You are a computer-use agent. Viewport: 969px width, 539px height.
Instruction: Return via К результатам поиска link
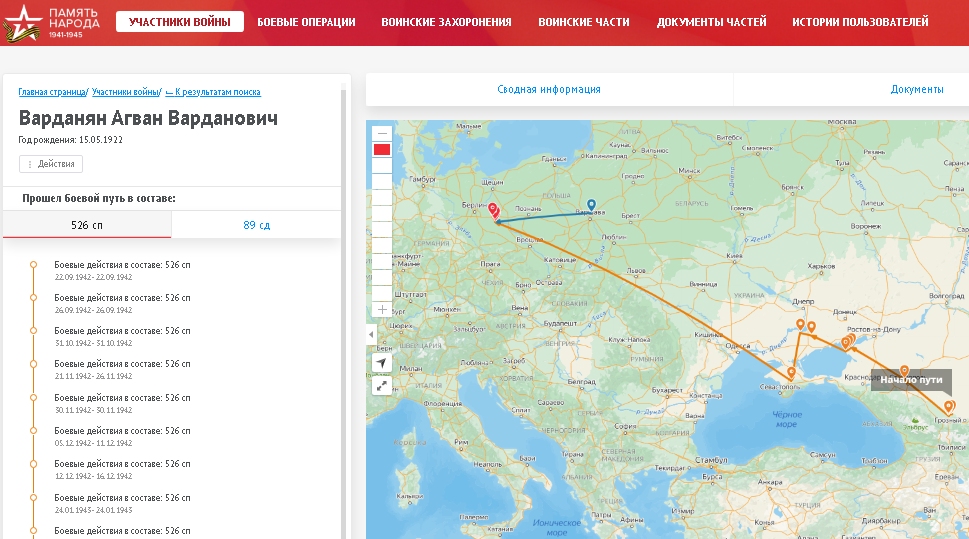(213, 92)
